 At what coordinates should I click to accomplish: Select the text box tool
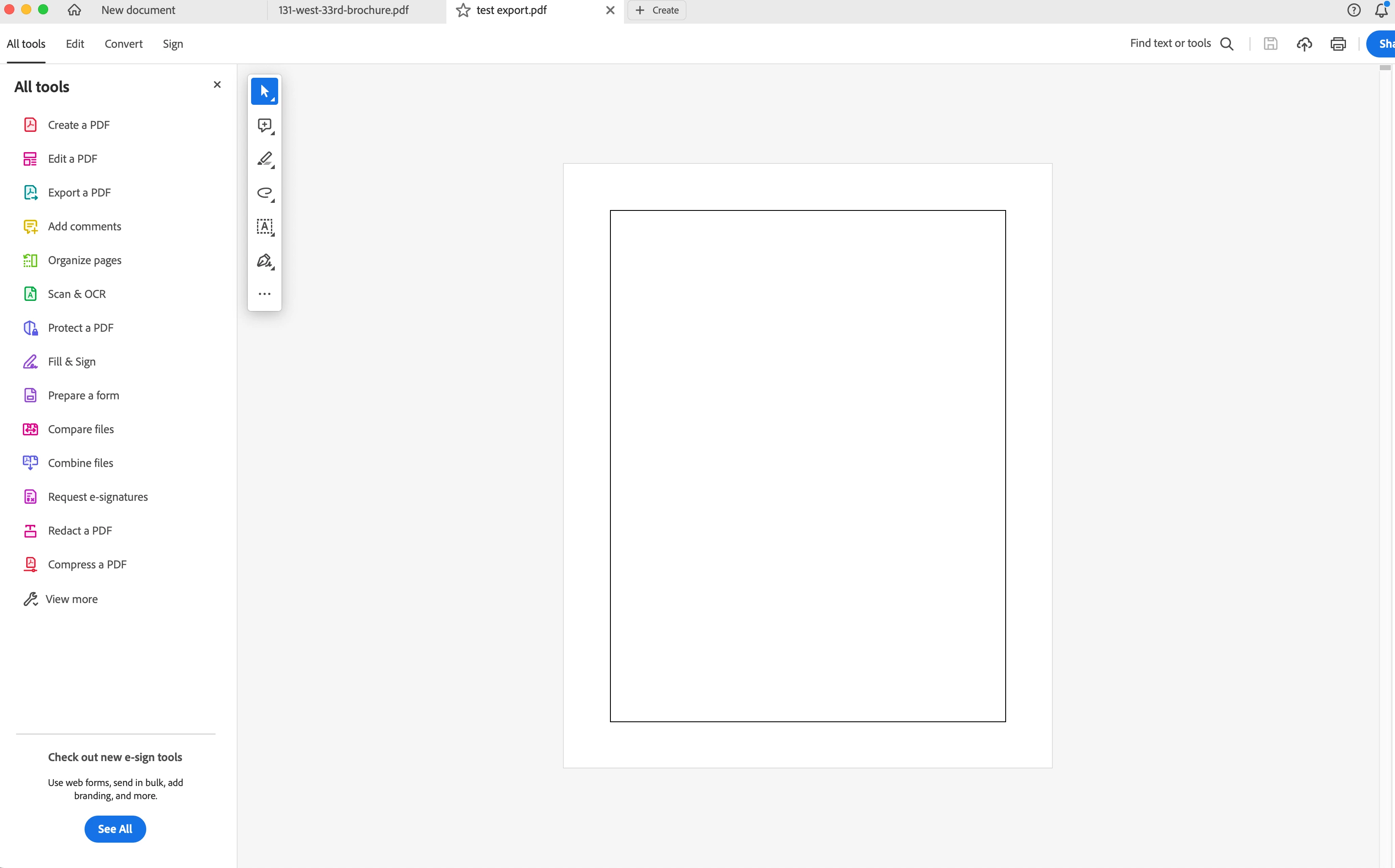click(264, 226)
